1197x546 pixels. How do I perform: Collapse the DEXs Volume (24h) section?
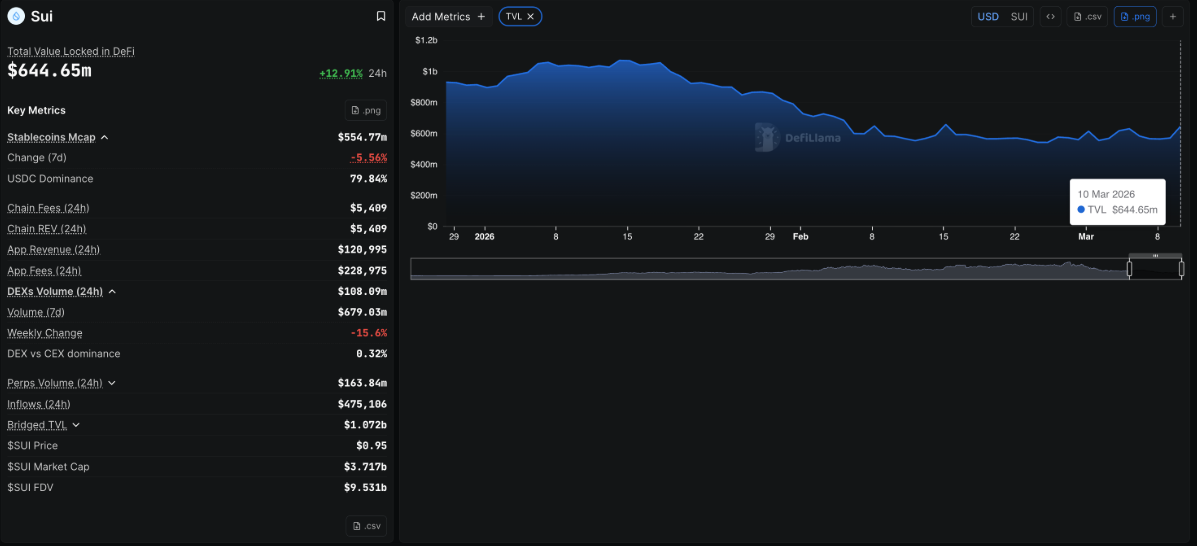pyautogui.click(x=112, y=292)
